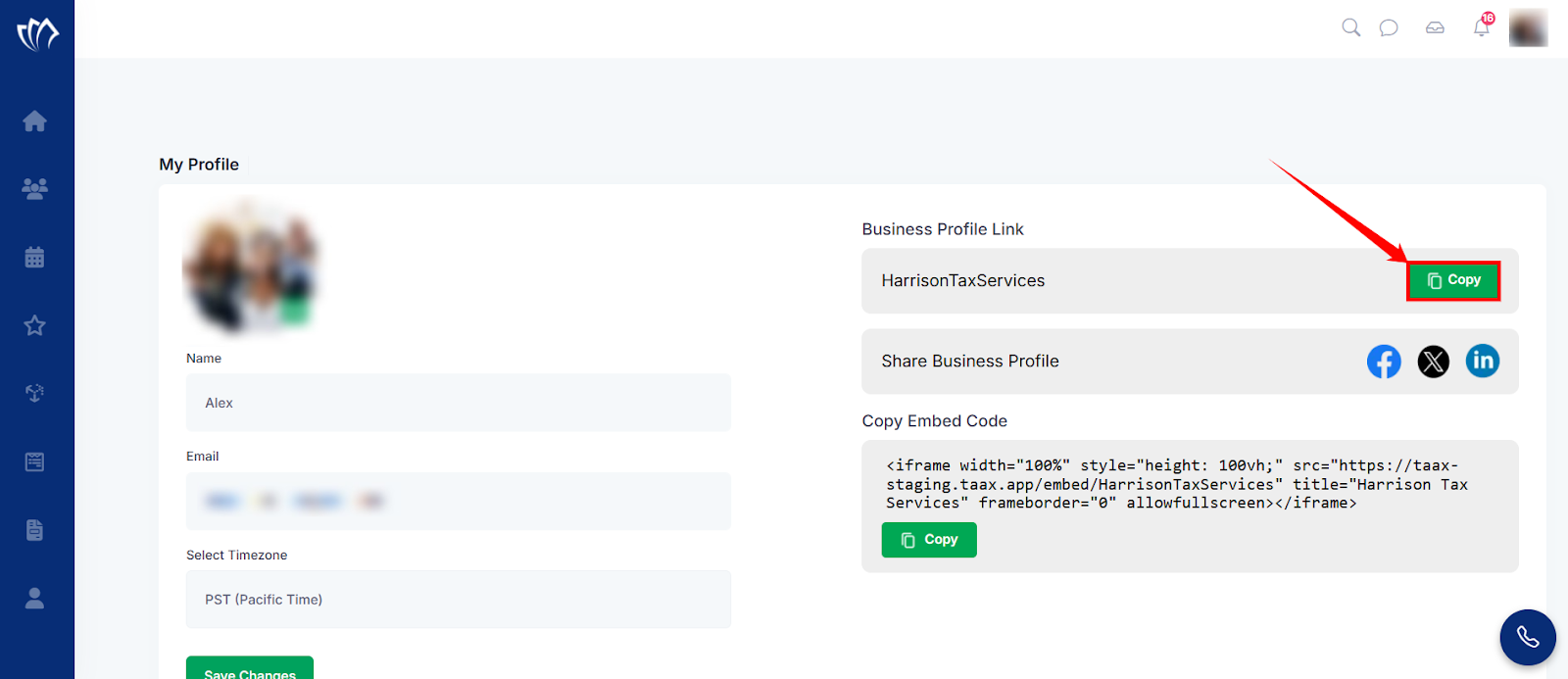Open the Select Timezone dropdown
1568x679 pixels.
click(x=459, y=600)
